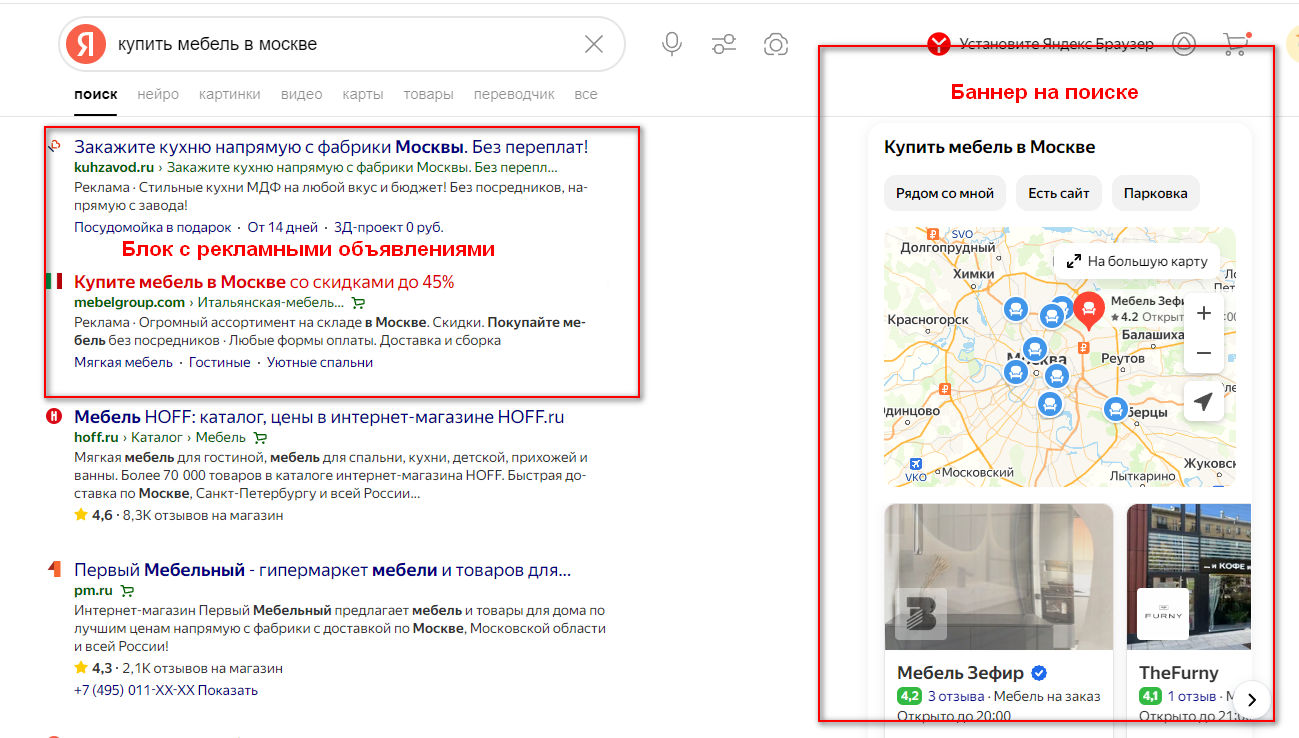Clear the search query with X icon
Screen dimensions: 1299x738
594,44
